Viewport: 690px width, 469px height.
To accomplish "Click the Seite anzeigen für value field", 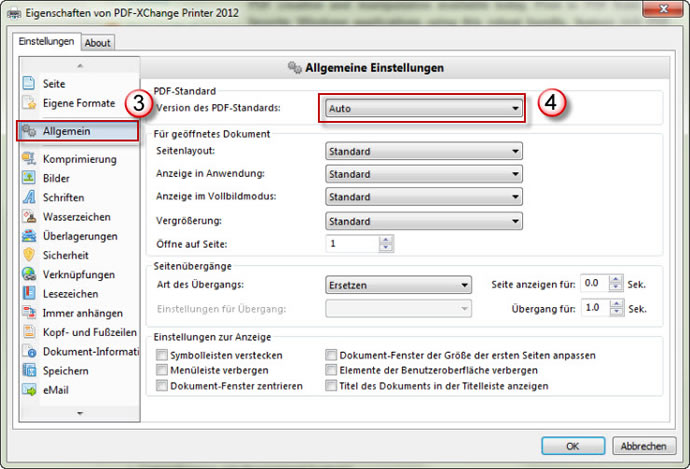I will (595, 283).
